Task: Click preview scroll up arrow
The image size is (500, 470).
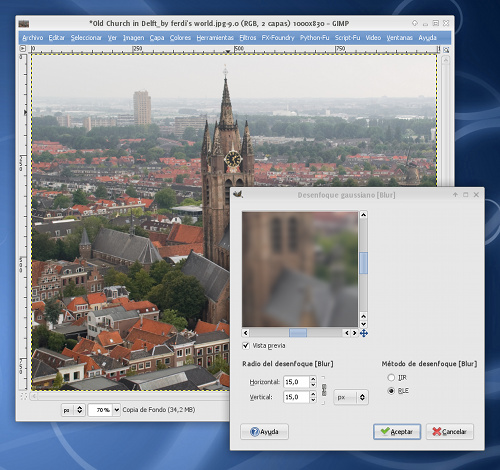Action: (x=364, y=215)
